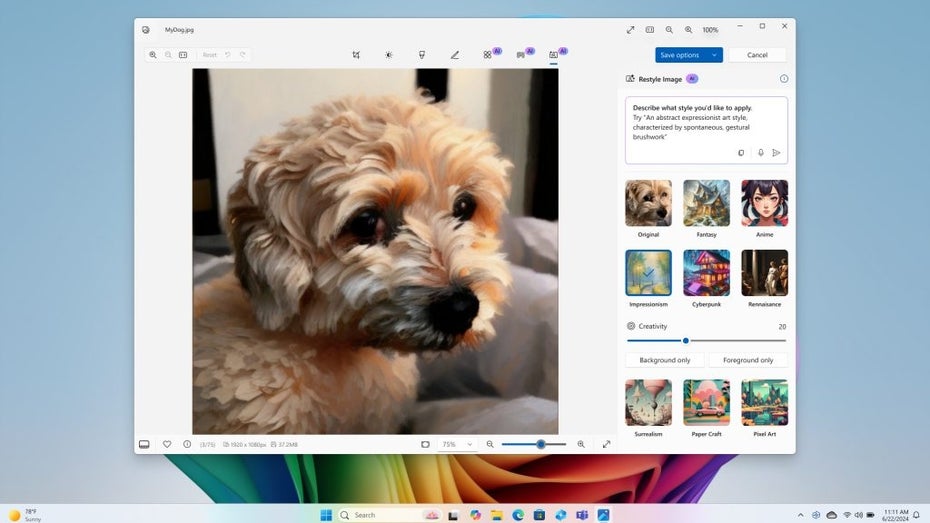Click the microphone icon in the prompt box
Image resolution: width=930 pixels, height=523 pixels.
pos(760,153)
